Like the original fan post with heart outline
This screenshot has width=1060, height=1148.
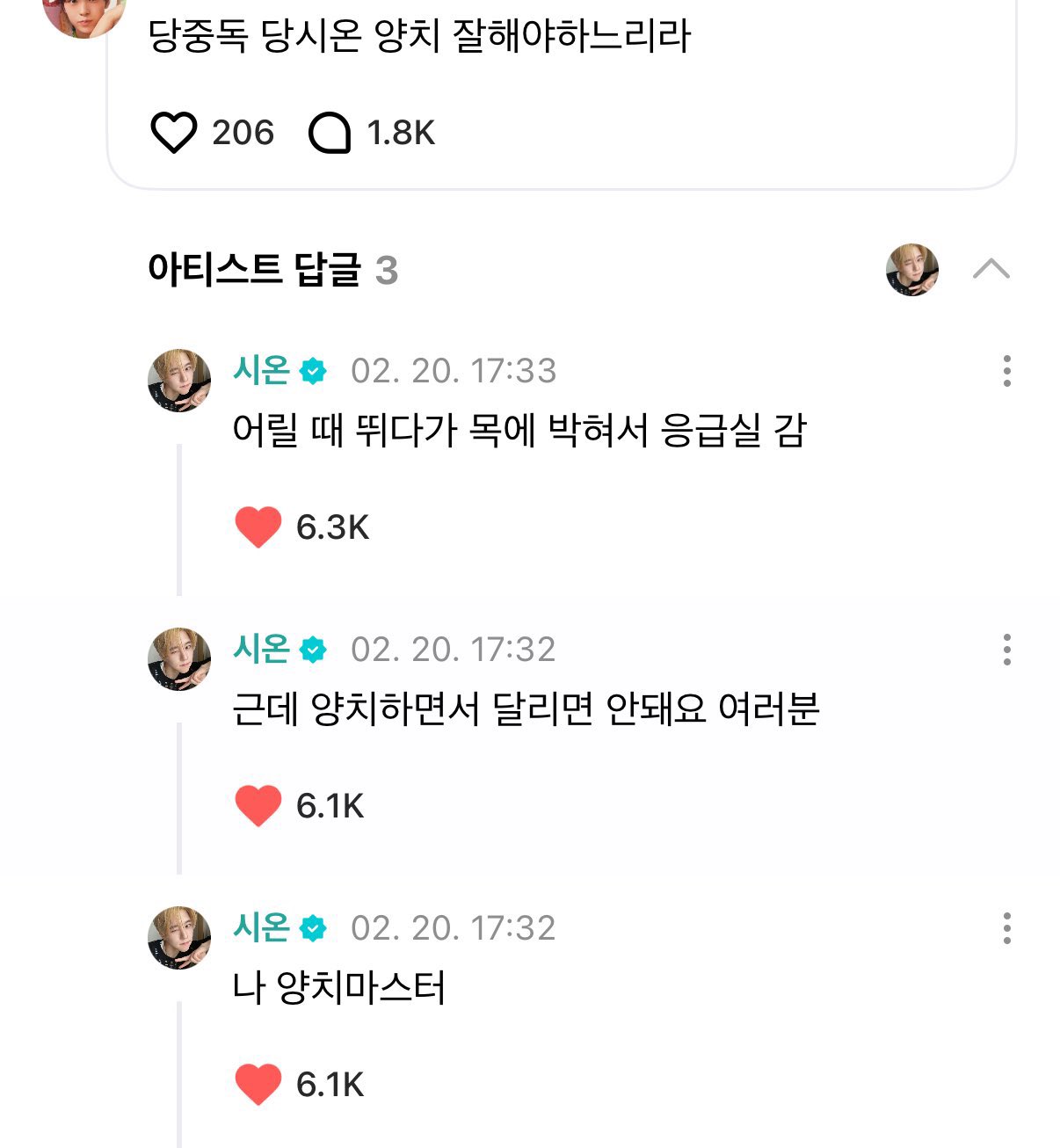(174, 133)
